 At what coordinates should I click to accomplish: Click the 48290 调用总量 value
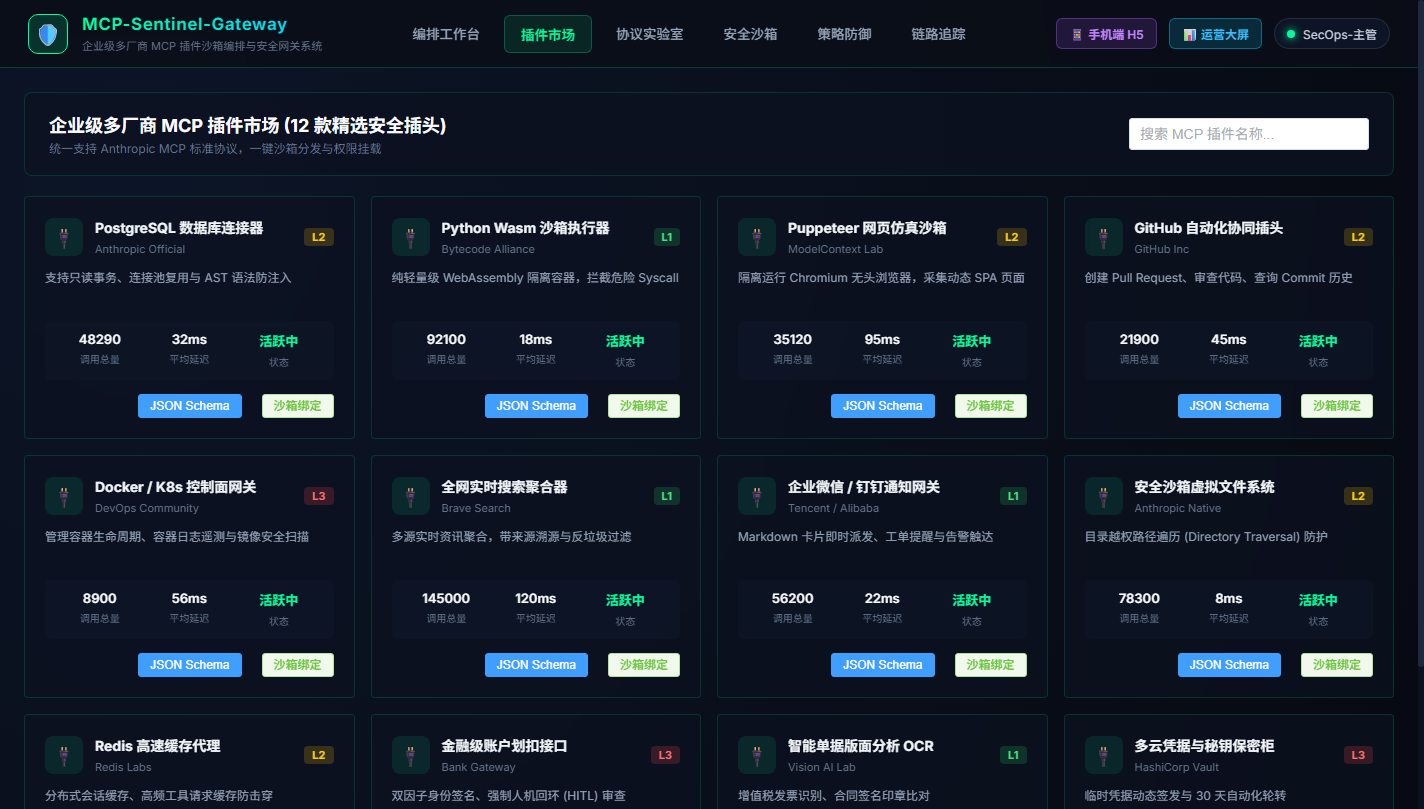100,340
